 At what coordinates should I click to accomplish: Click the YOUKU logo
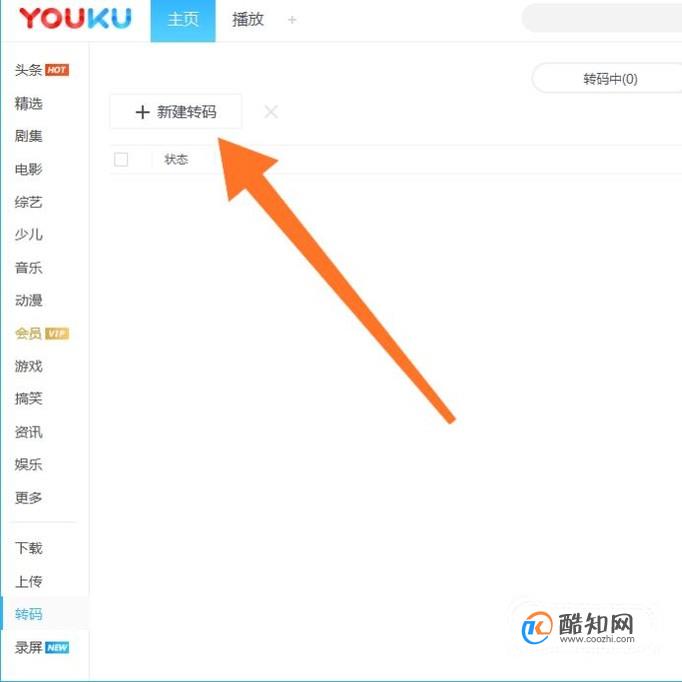75,18
